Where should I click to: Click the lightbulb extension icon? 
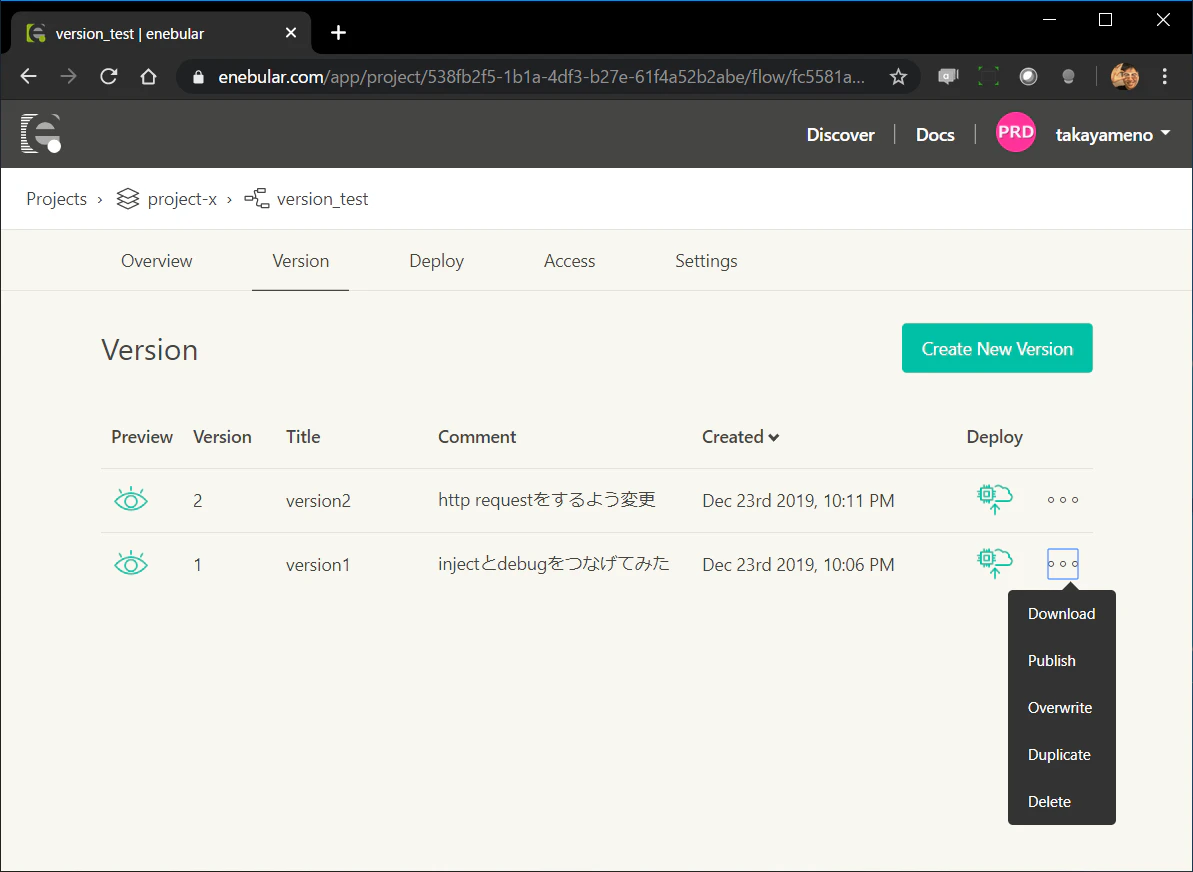tap(1068, 76)
